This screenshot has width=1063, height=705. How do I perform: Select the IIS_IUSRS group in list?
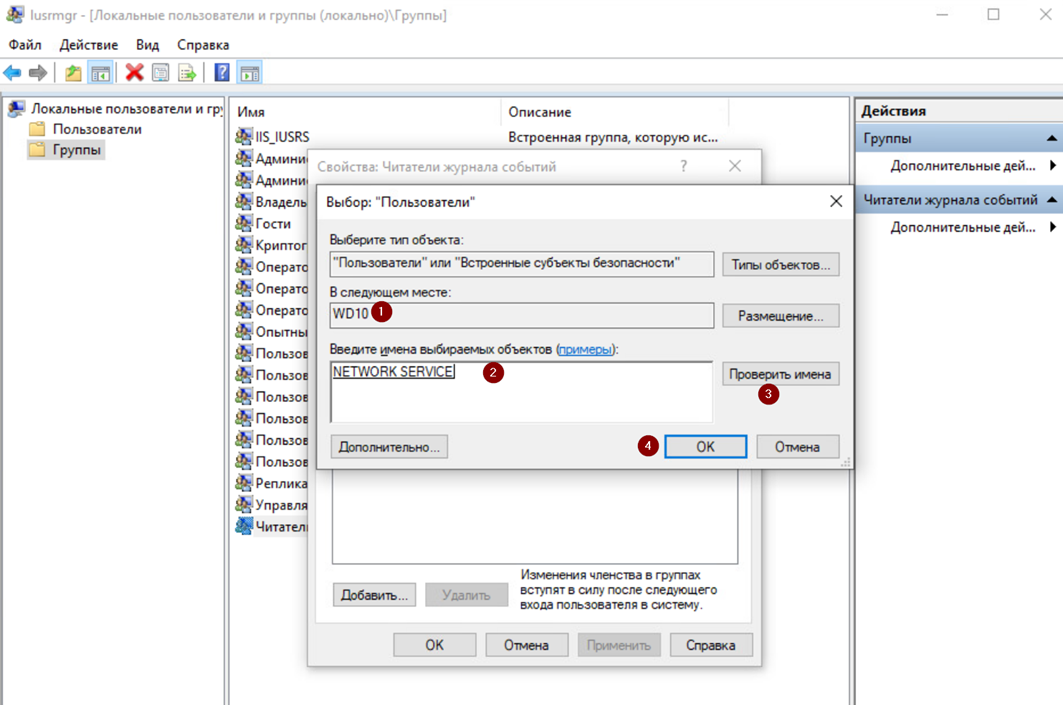tap(282, 137)
